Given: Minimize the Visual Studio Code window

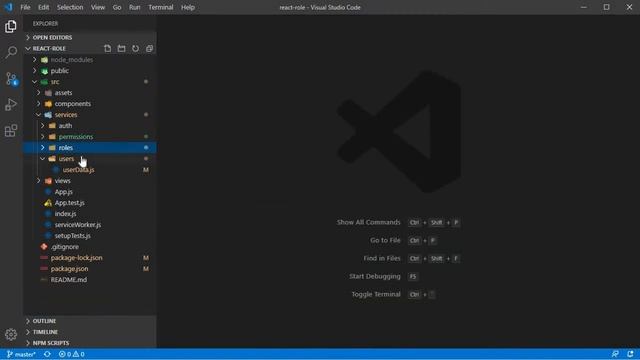Looking at the screenshot, I should 584,7.
